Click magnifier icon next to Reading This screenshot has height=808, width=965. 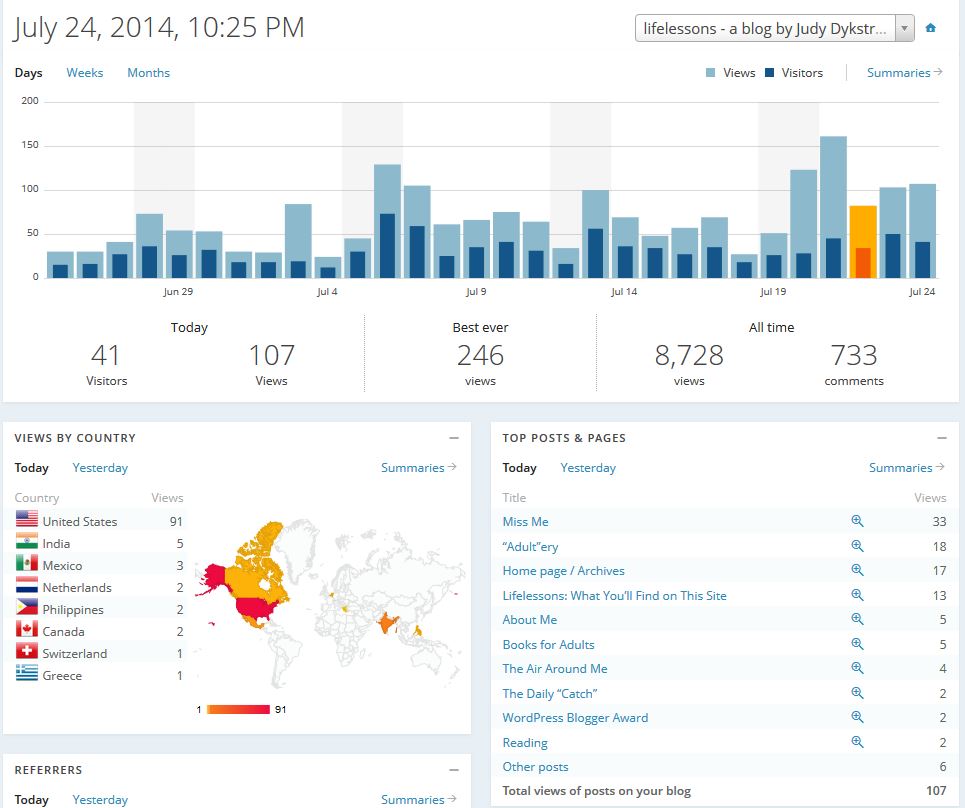tap(857, 742)
